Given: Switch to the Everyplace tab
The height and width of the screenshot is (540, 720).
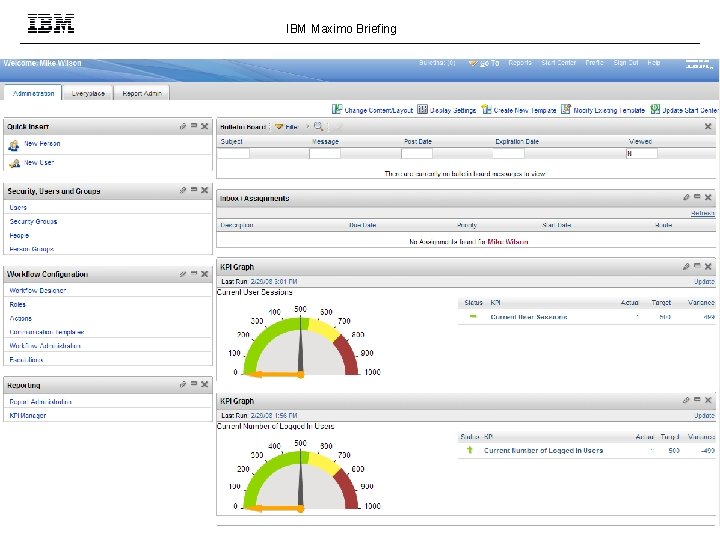Looking at the screenshot, I should coord(88,93).
